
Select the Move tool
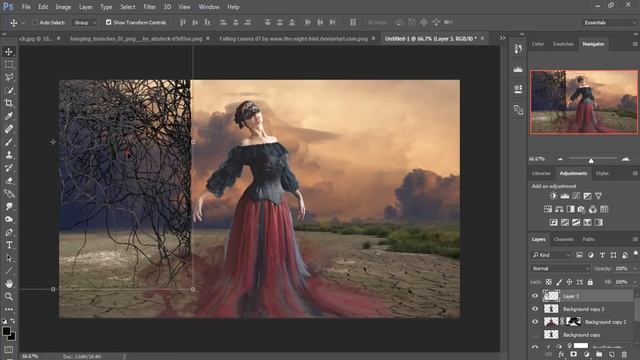(x=9, y=52)
